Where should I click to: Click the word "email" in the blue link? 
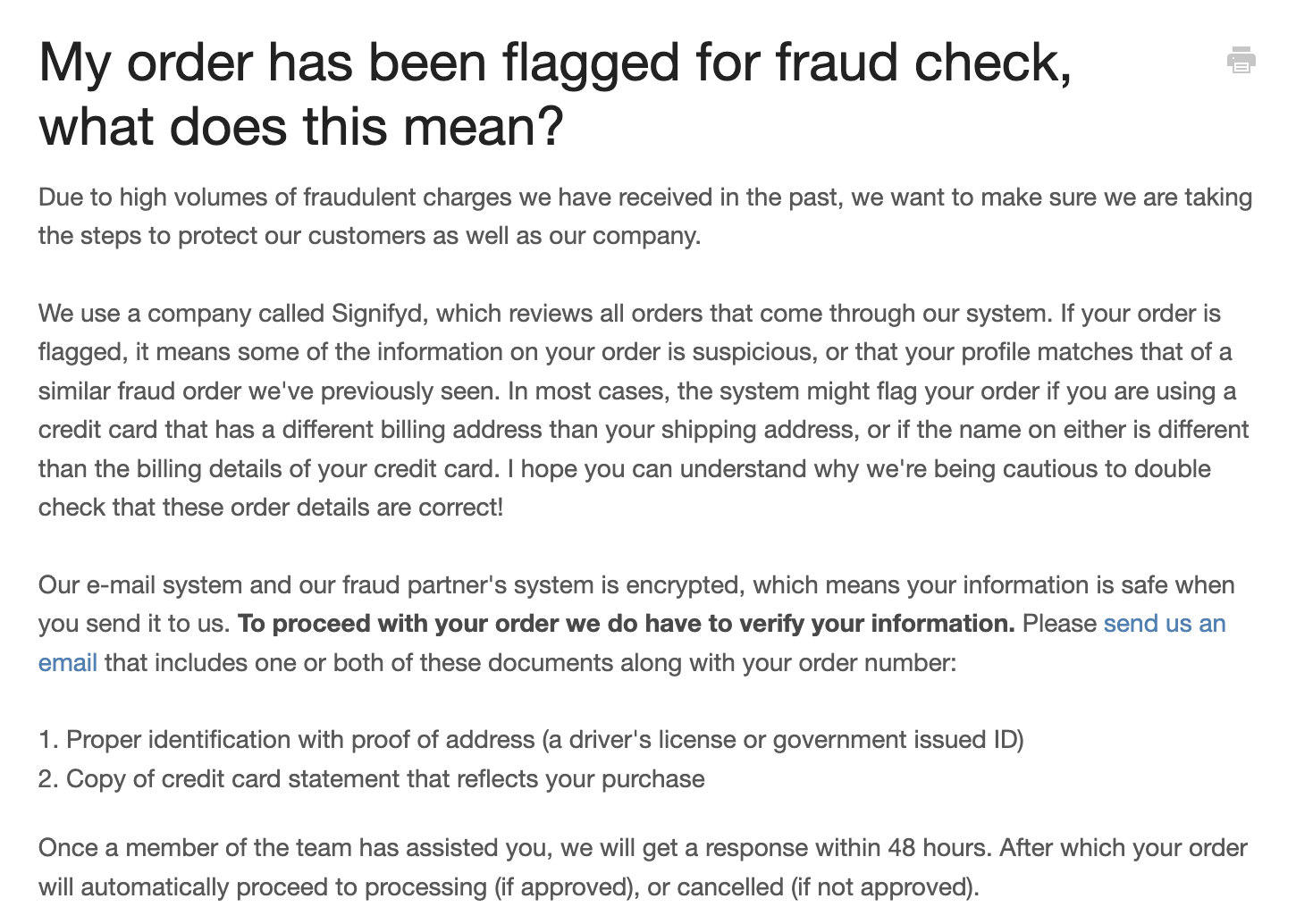pos(68,663)
